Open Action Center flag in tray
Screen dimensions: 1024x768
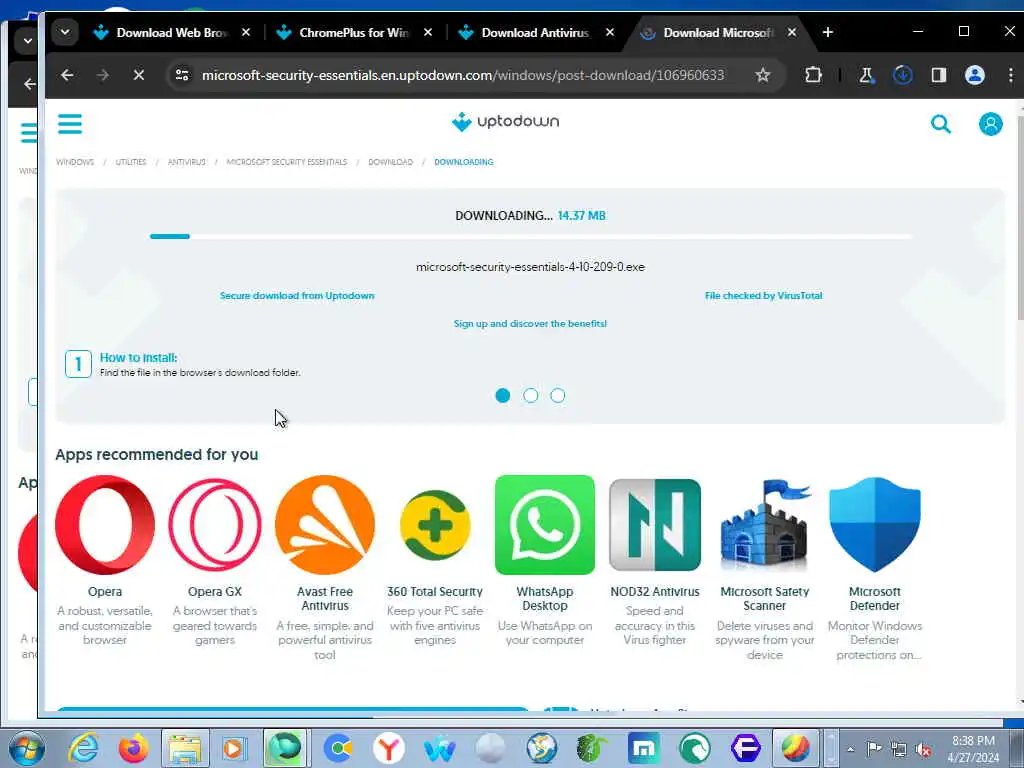pyautogui.click(x=874, y=749)
